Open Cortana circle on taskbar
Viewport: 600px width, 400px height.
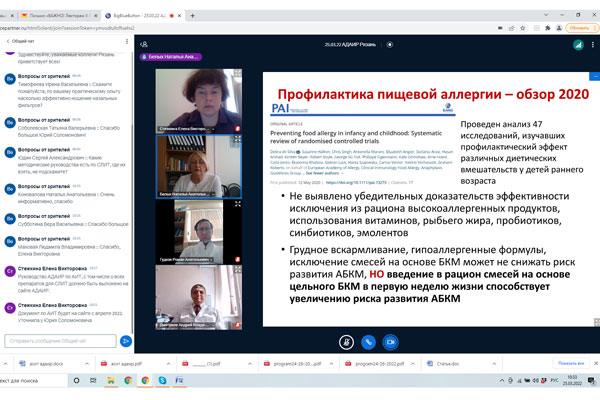click(77, 380)
